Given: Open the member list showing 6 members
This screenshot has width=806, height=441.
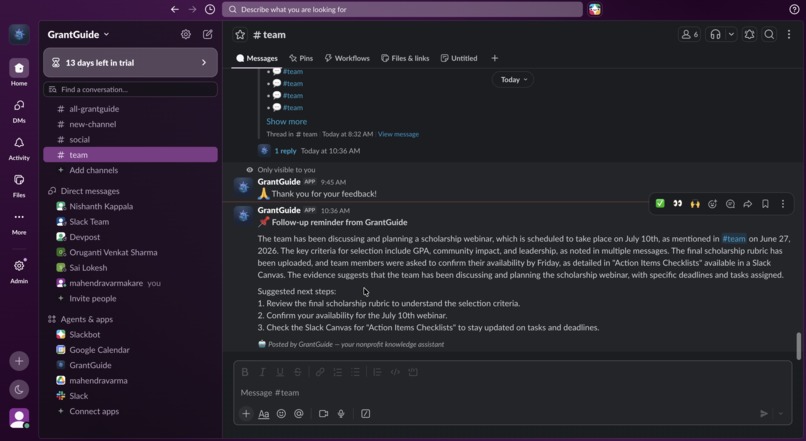Looking at the screenshot, I should click(x=689, y=34).
